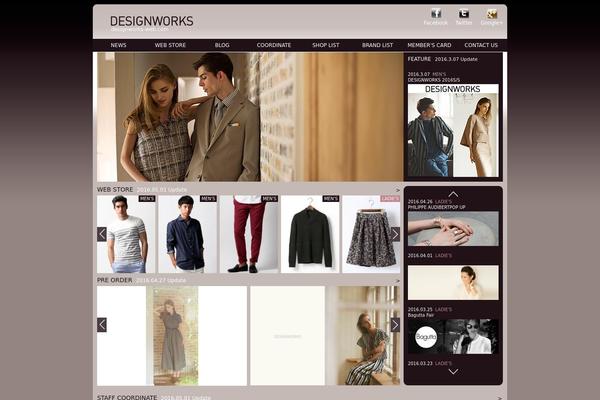
Task: Click the LADIE'S tag on the skirt
Action: coord(390,199)
